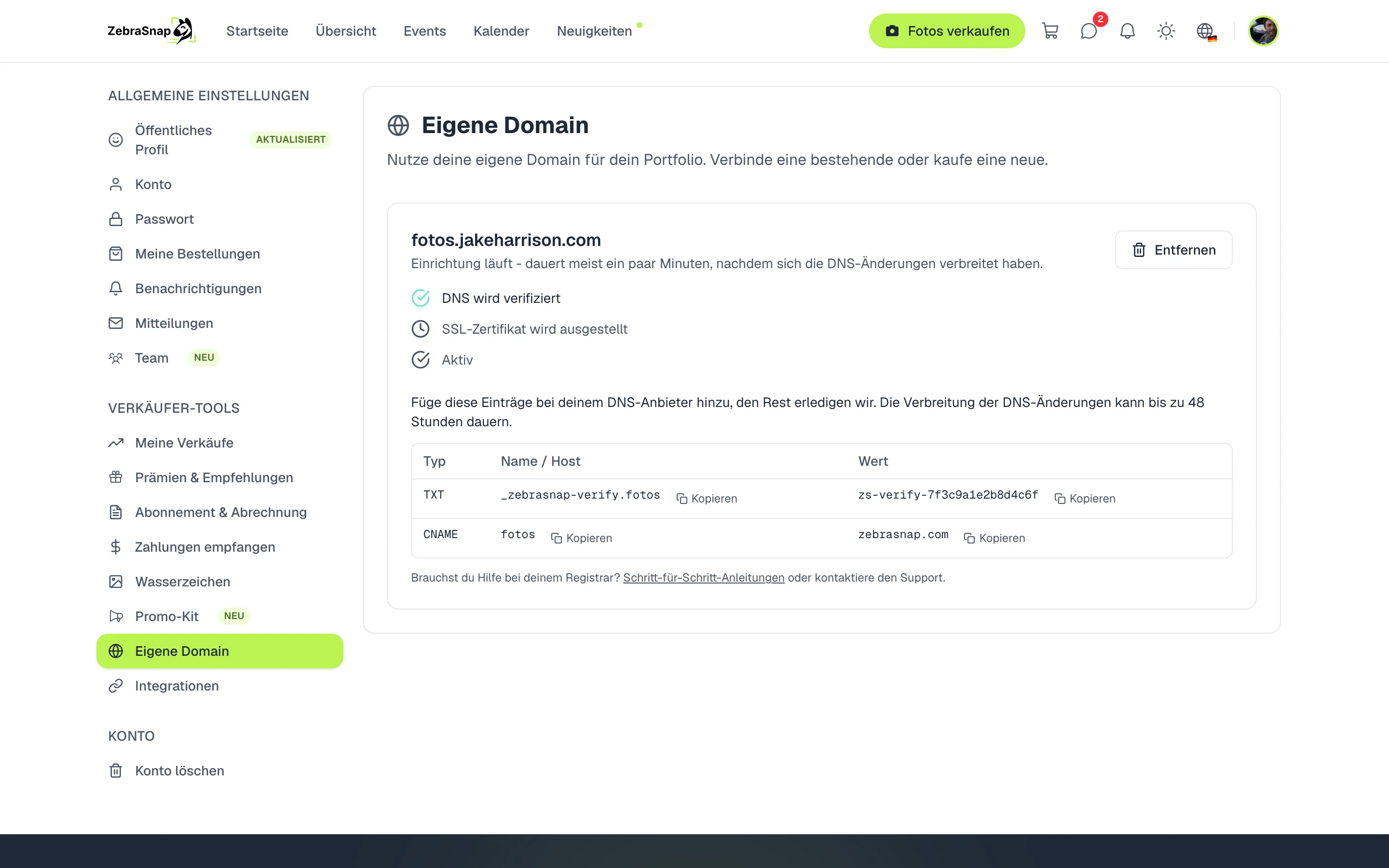Toggle light/dark theme sun icon

click(1166, 31)
